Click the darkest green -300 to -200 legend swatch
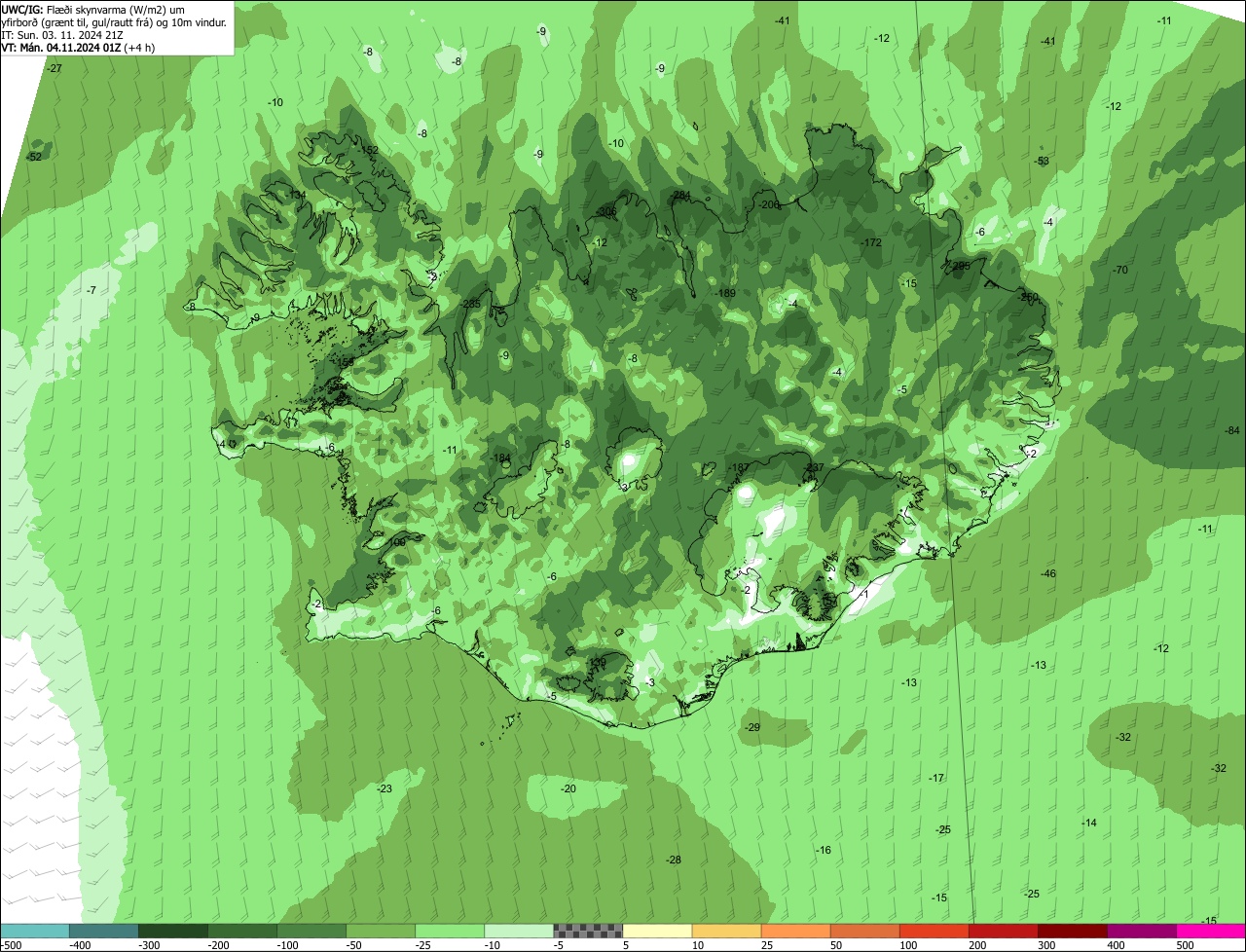Viewport: 1246px width, 952px height. coord(172,931)
